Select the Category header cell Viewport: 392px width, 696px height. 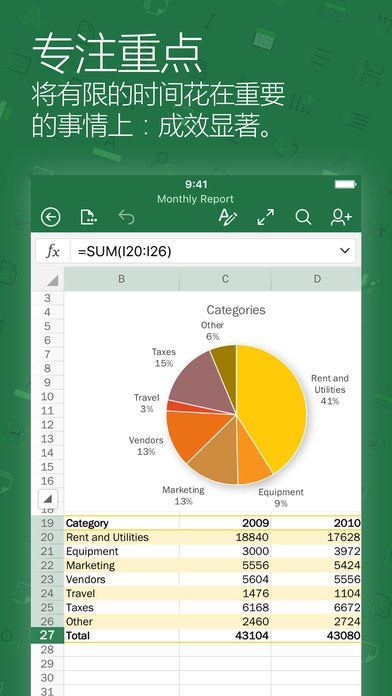(122, 523)
